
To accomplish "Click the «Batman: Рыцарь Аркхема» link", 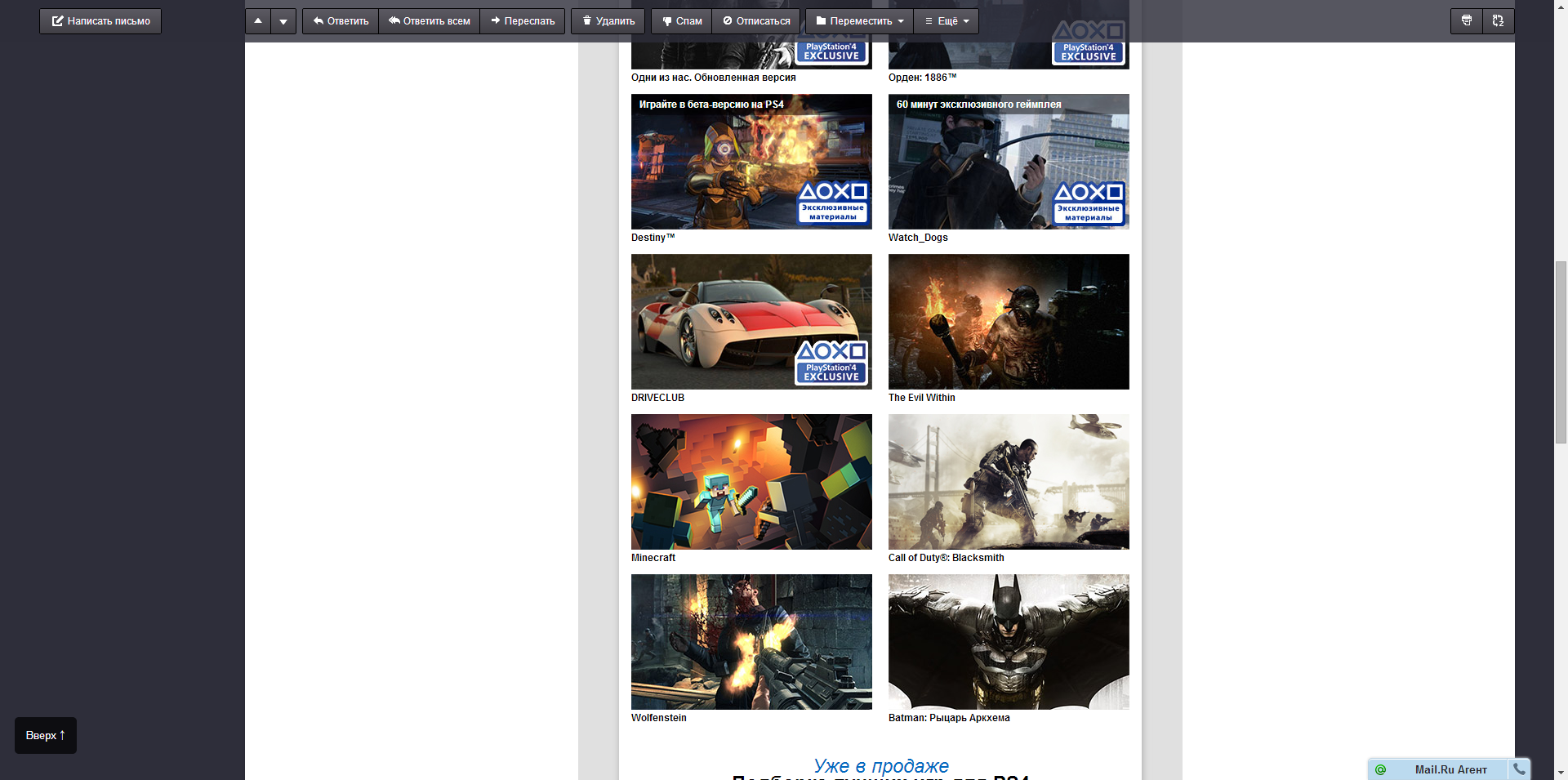I will coord(949,718).
